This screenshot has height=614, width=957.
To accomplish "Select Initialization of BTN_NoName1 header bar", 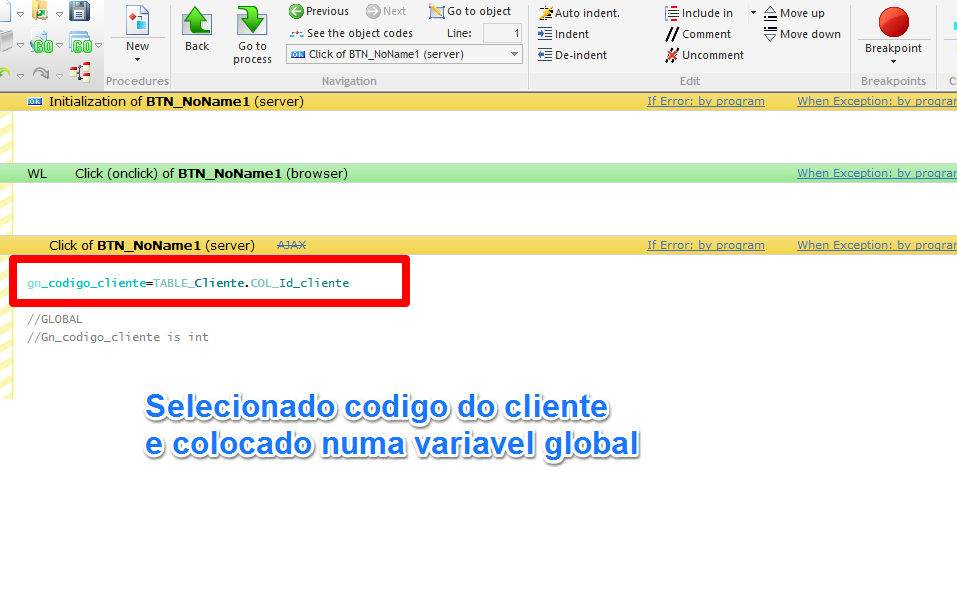I will click(x=478, y=101).
